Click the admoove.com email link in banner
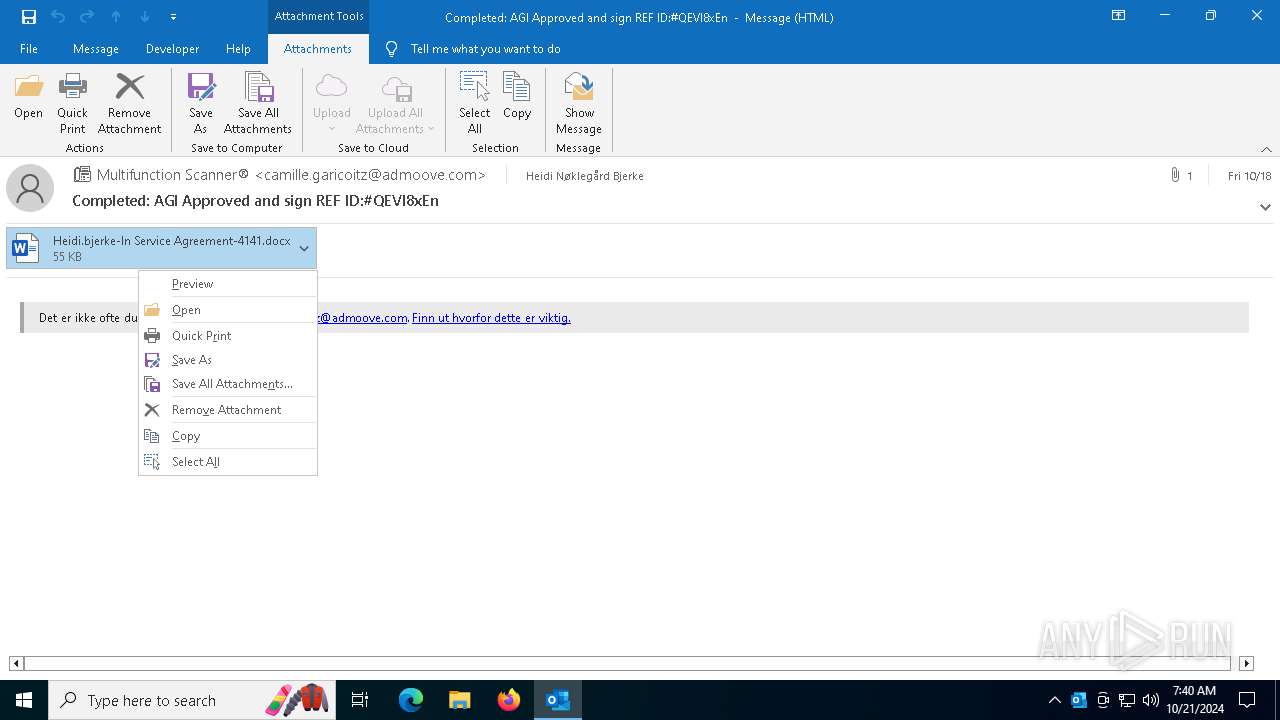 (362, 318)
